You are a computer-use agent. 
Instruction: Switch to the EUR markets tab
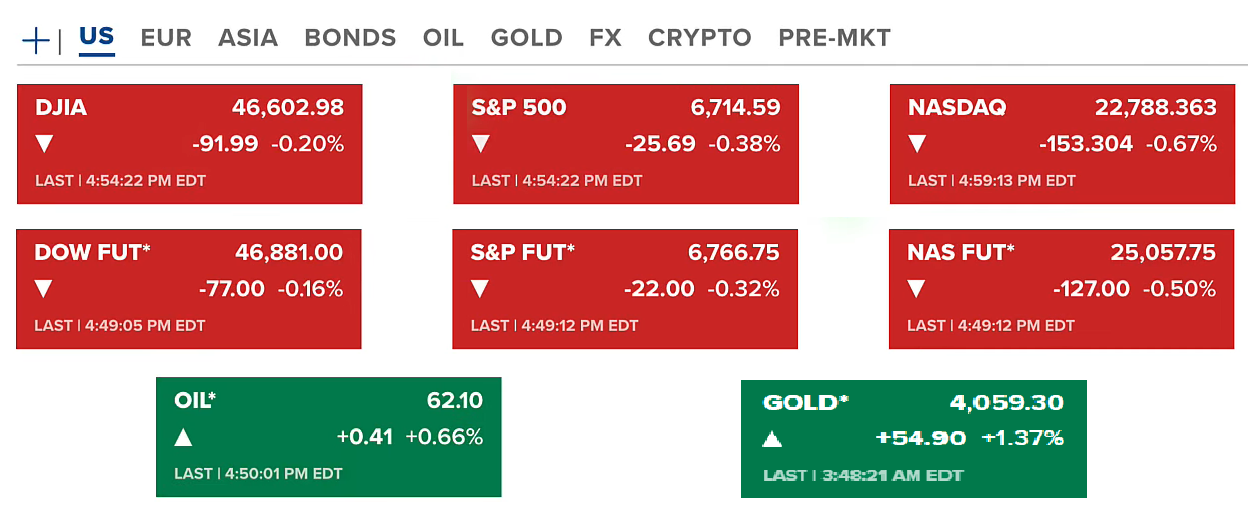166,38
